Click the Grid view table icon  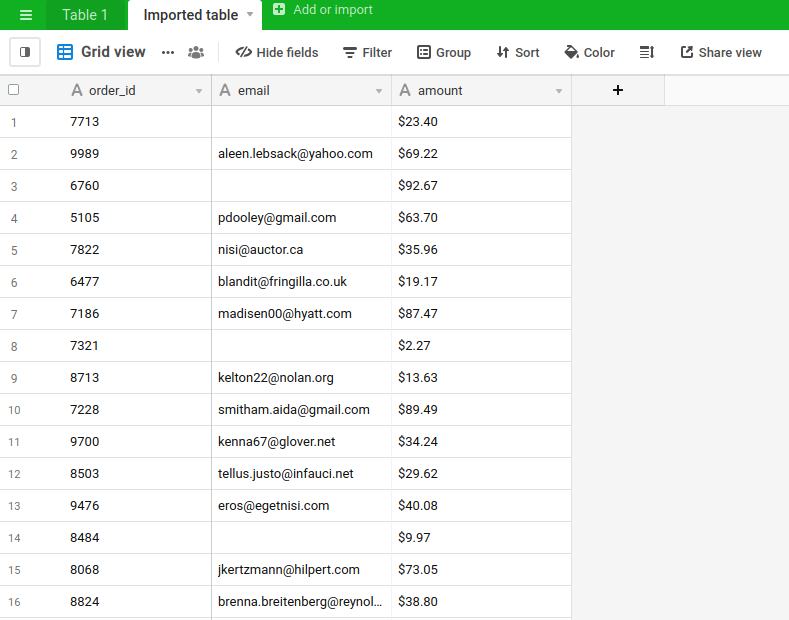pyautogui.click(x=65, y=52)
